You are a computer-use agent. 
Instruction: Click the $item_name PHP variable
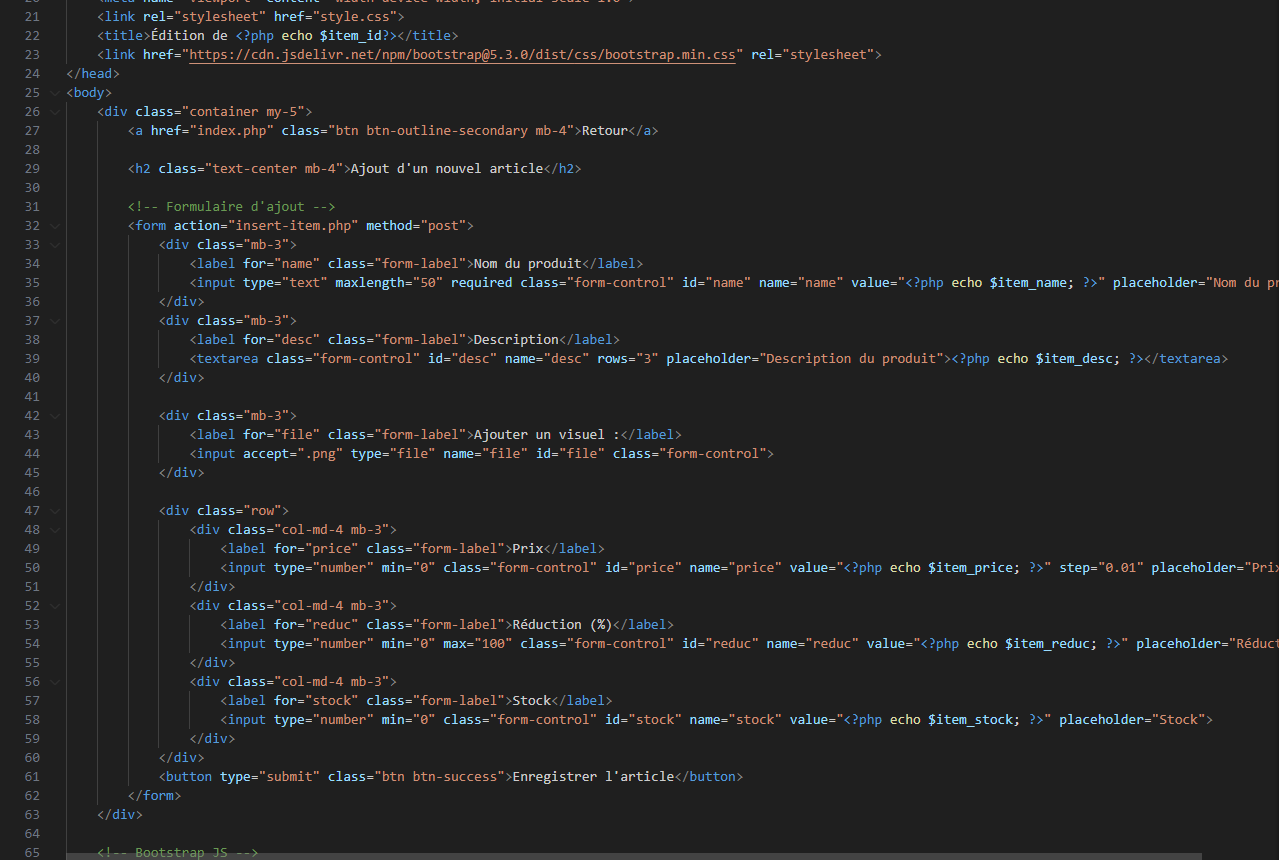pos(1028,283)
